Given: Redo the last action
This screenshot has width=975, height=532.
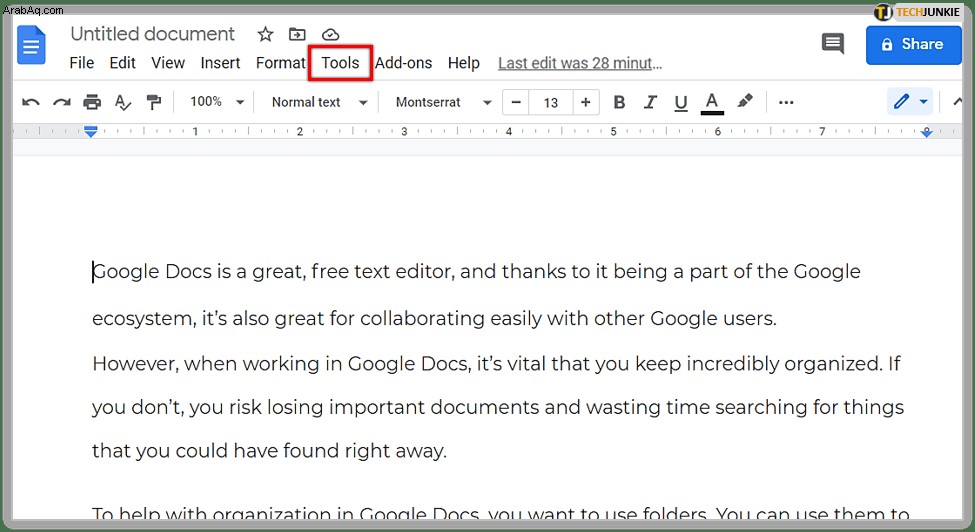Looking at the screenshot, I should click(61, 102).
